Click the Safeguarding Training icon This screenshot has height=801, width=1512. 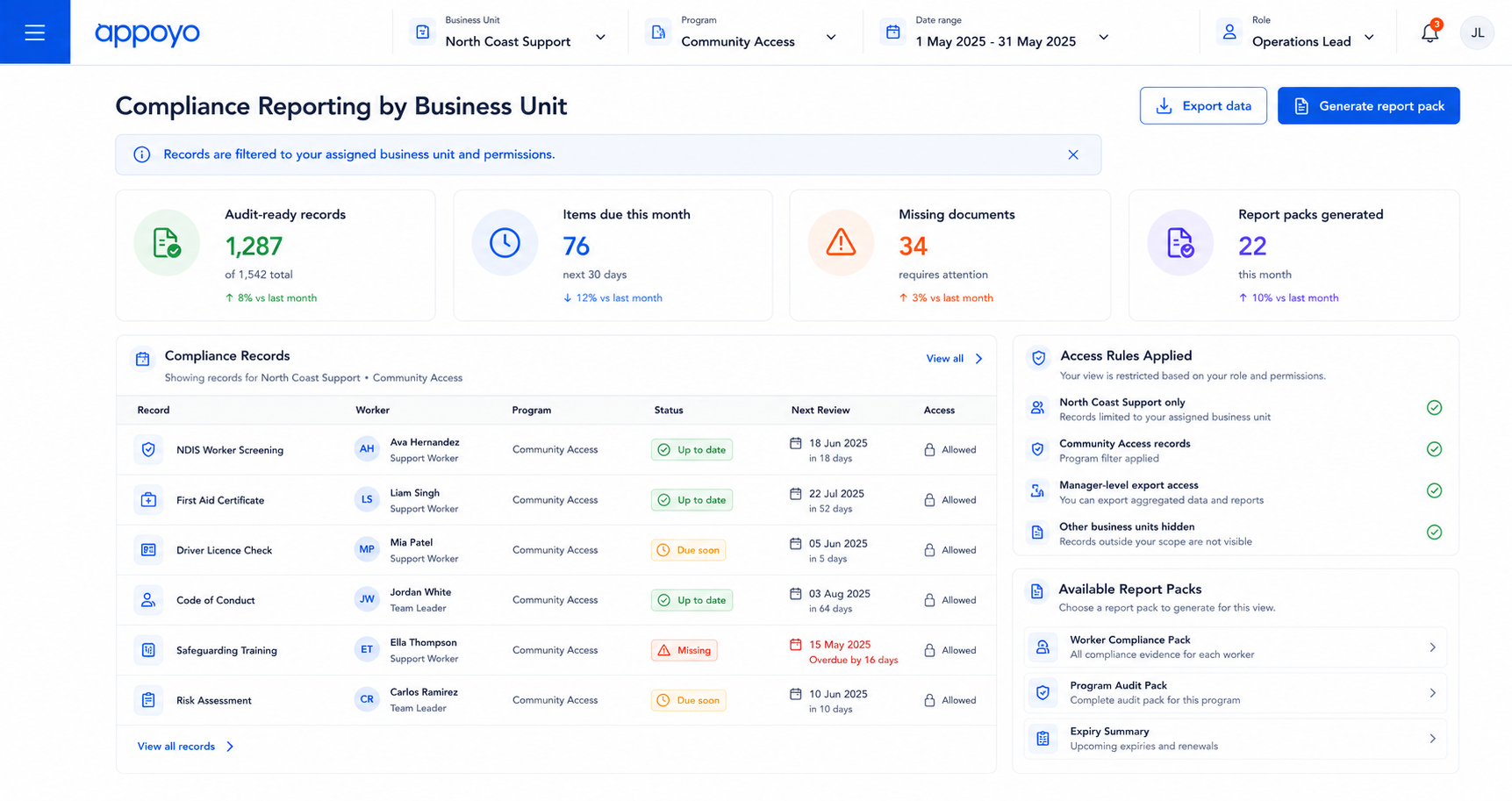point(148,650)
